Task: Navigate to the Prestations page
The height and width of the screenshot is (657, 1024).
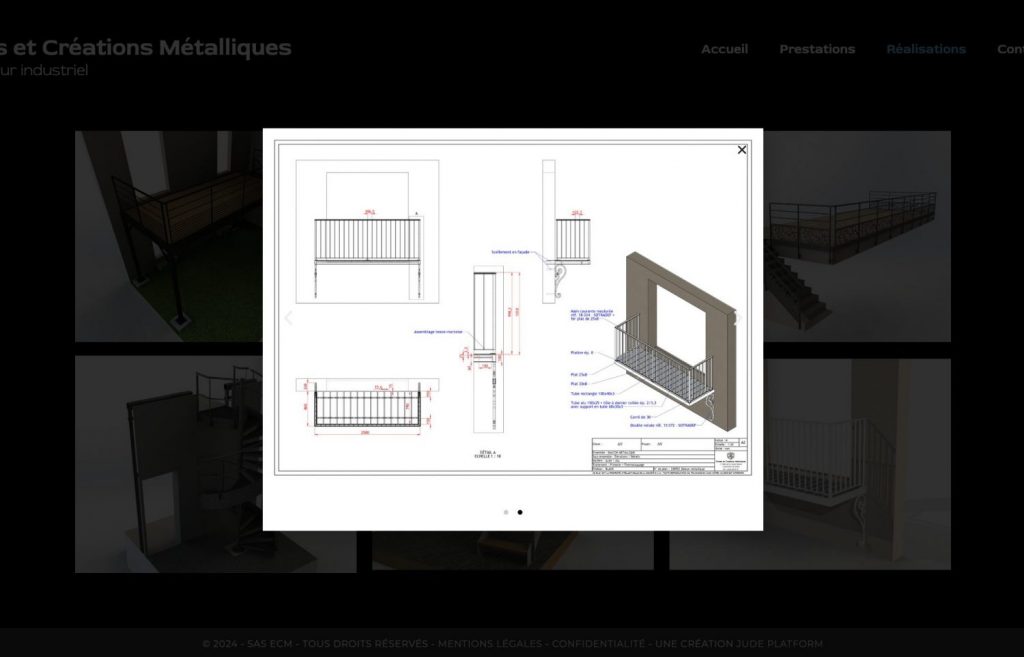Action: (x=817, y=49)
